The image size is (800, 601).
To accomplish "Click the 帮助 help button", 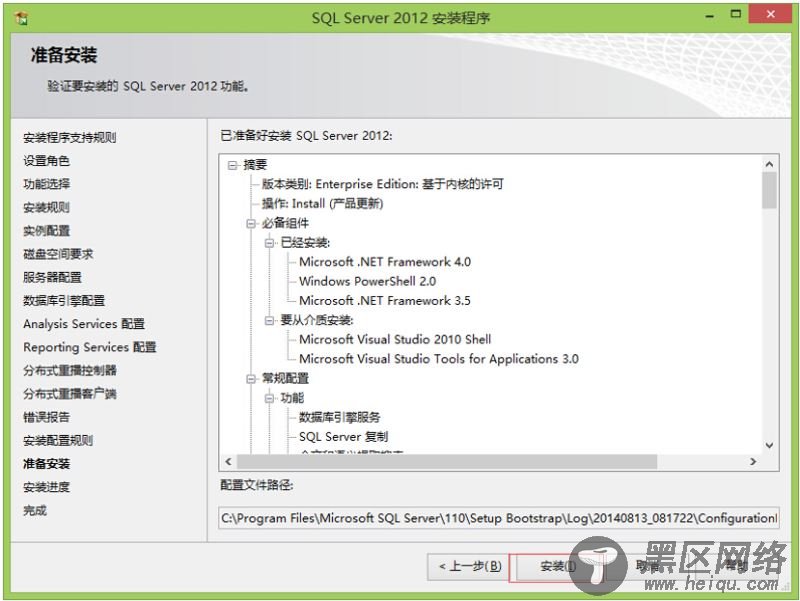I will coord(737,566).
